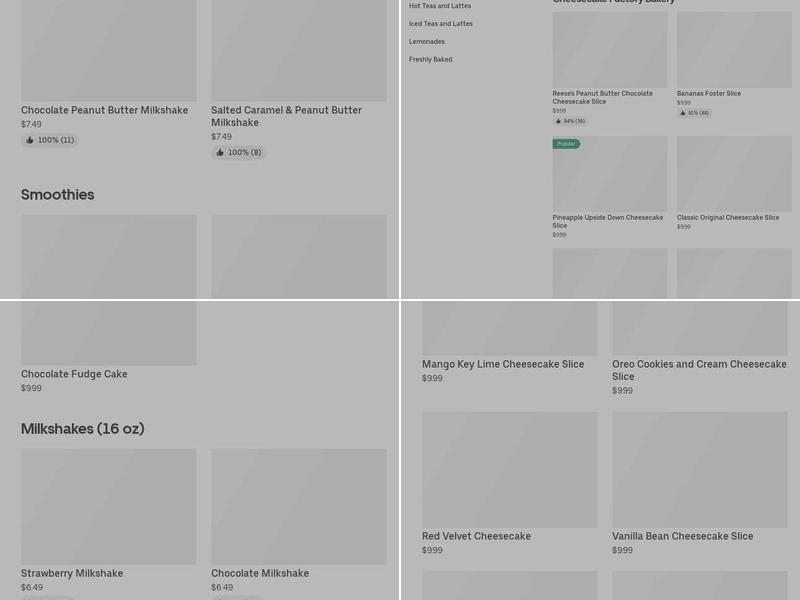The image size is (800, 600).
Task: Click the price under Bananas Foster Slice
Action: tap(684, 103)
